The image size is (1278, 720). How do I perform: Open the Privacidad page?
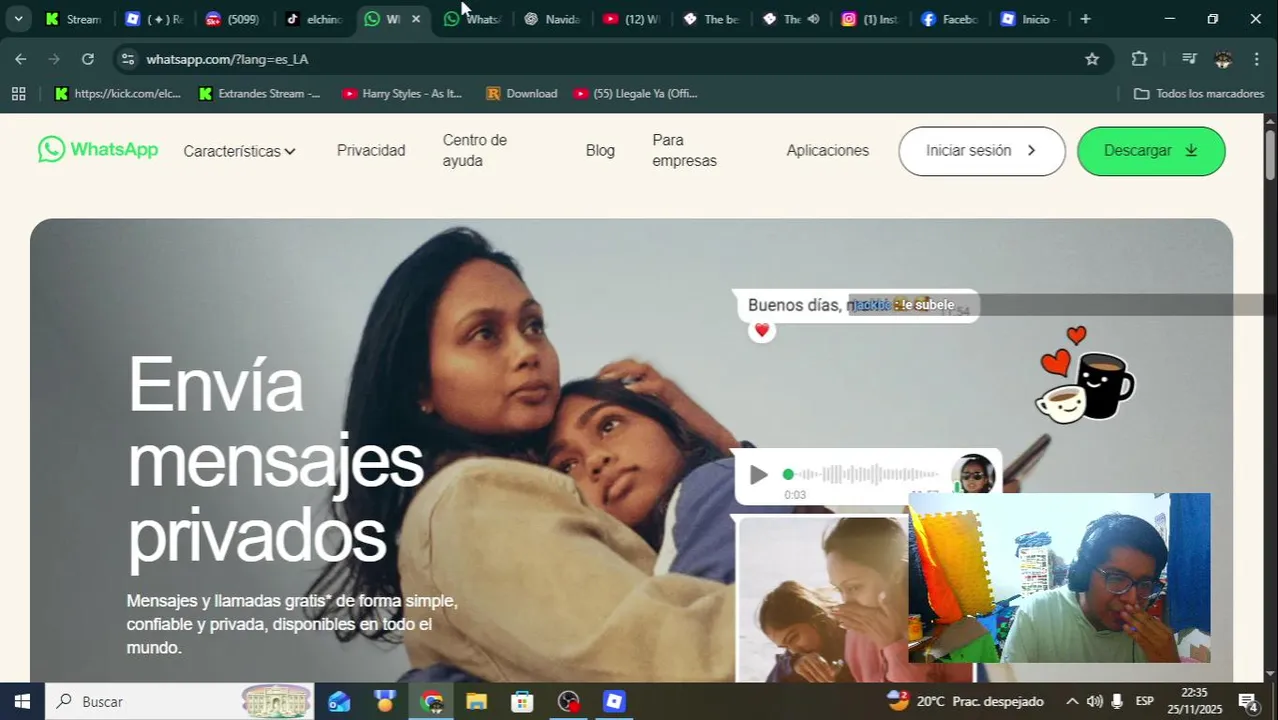coord(371,150)
